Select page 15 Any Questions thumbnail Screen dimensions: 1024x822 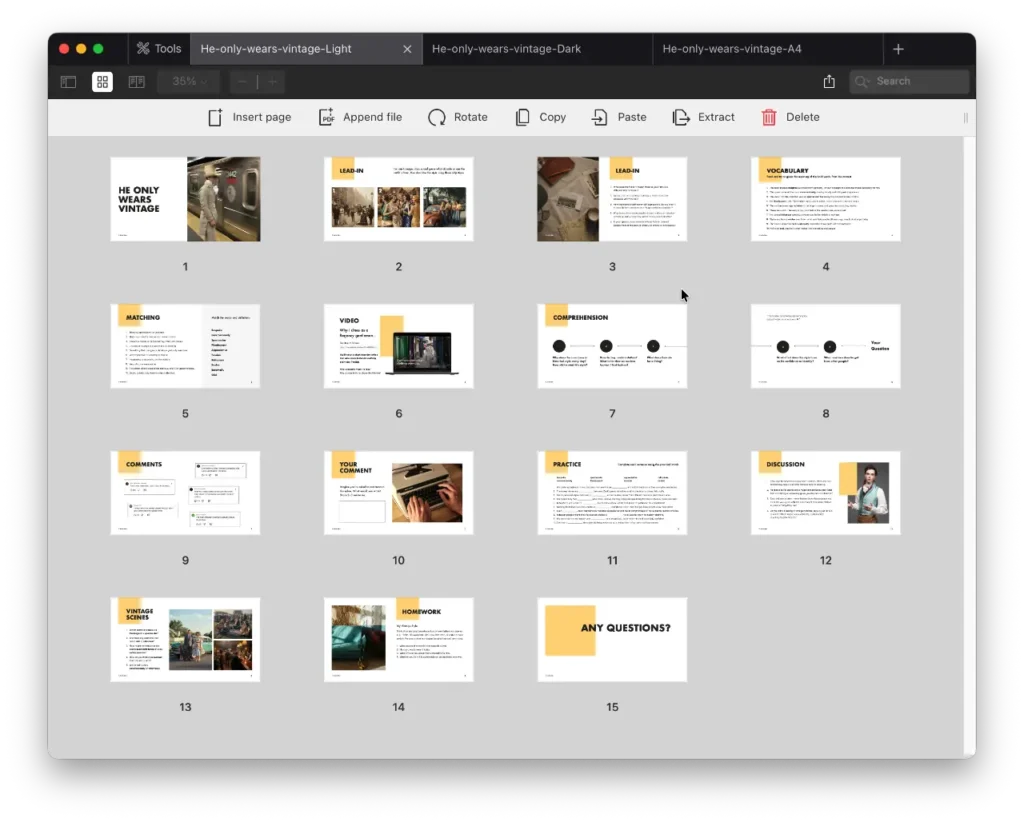[x=612, y=640]
